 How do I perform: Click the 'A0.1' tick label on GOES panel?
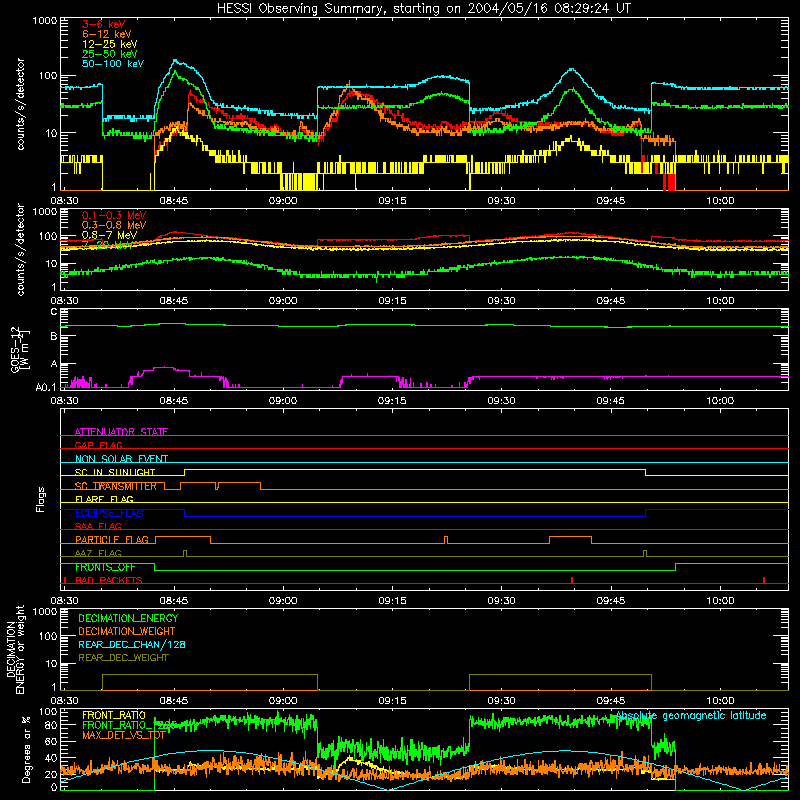pos(46,387)
